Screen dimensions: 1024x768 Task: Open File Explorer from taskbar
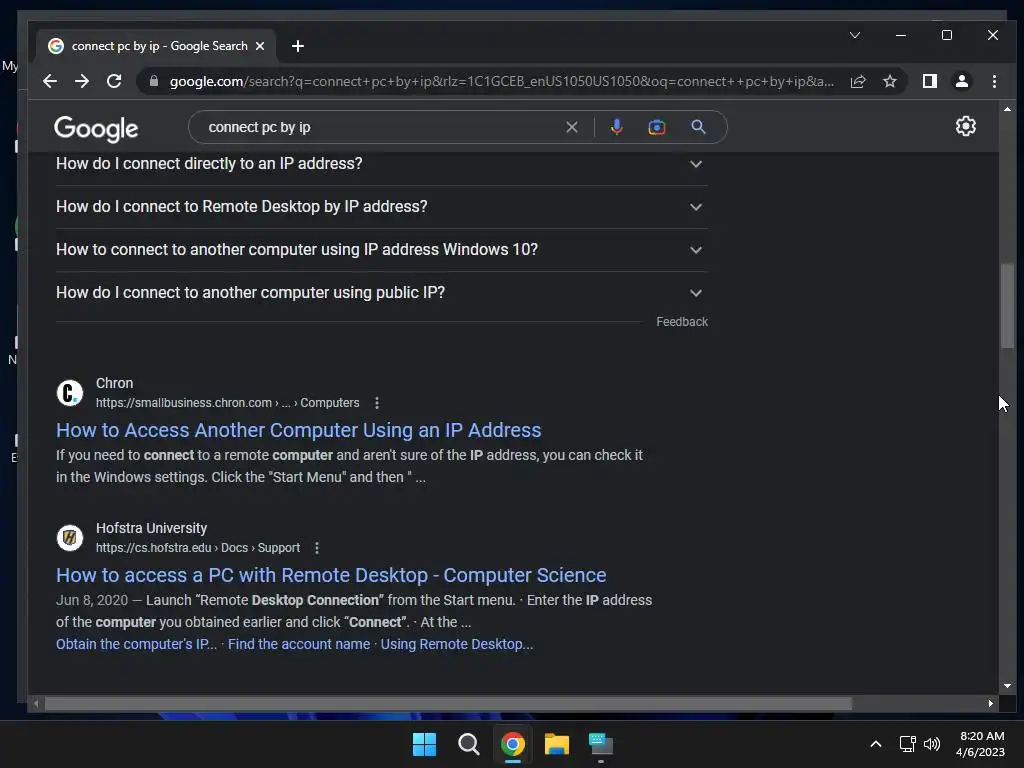pyautogui.click(x=557, y=744)
